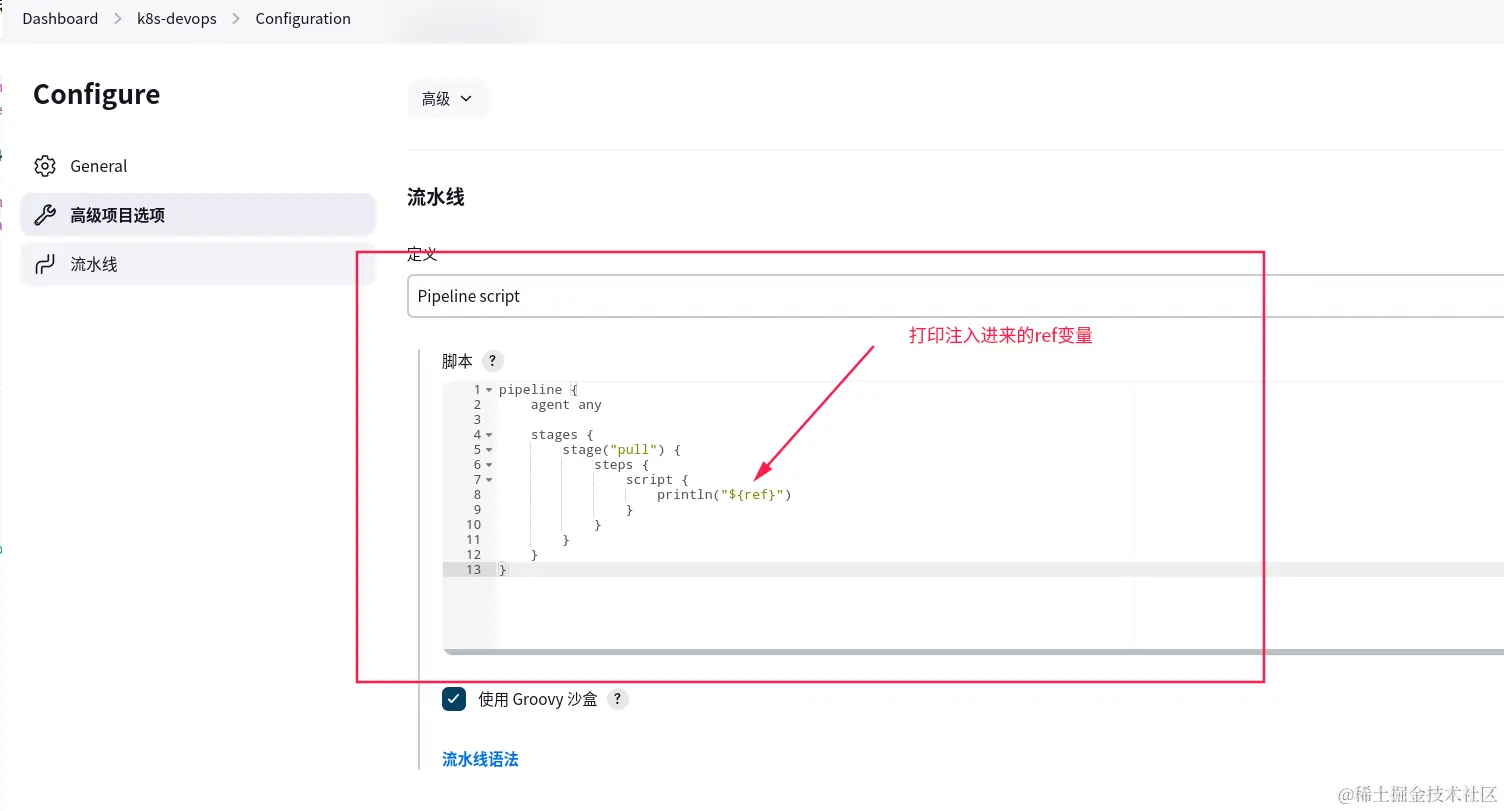Open the Pipeline script definition dropdown

click(x=955, y=296)
